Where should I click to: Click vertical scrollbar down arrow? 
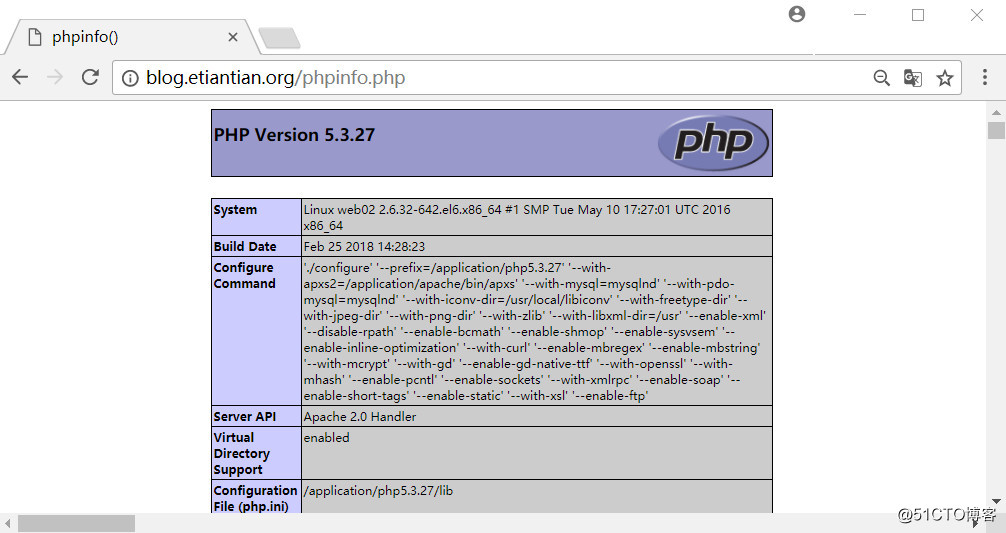996,501
